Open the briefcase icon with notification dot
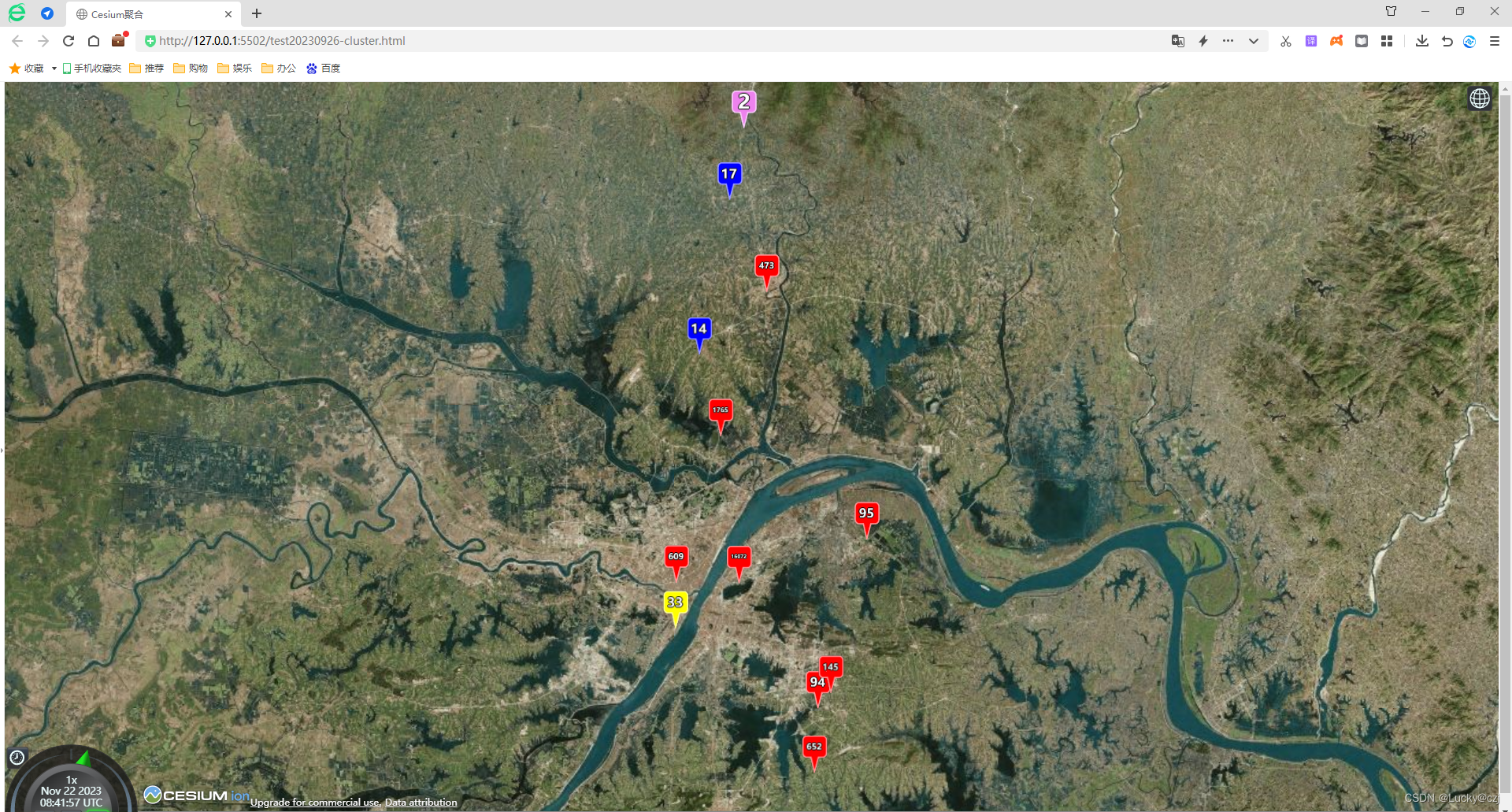1512x812 pixels. coord(119,40)
